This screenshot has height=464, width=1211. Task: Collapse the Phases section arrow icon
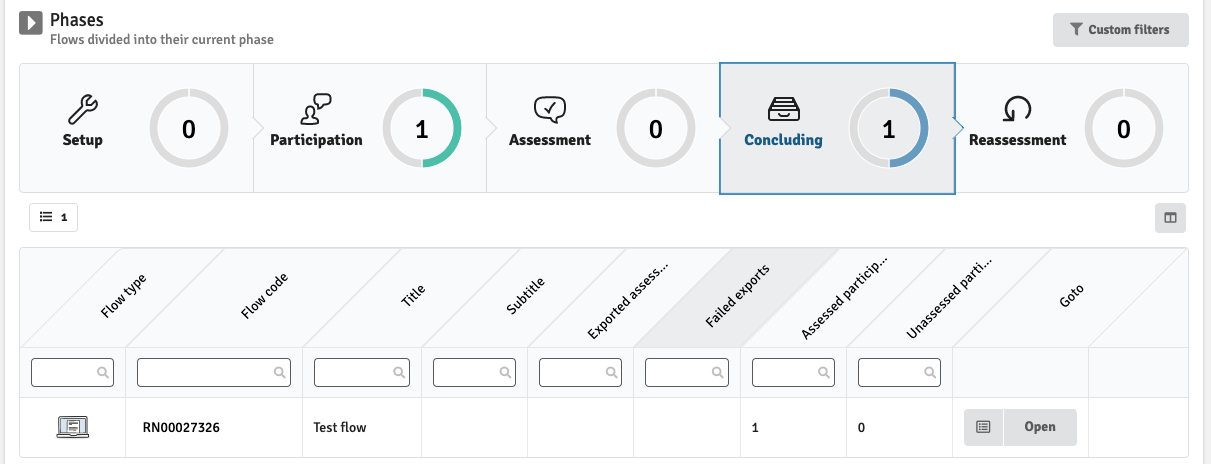click(x=31, y=22)
